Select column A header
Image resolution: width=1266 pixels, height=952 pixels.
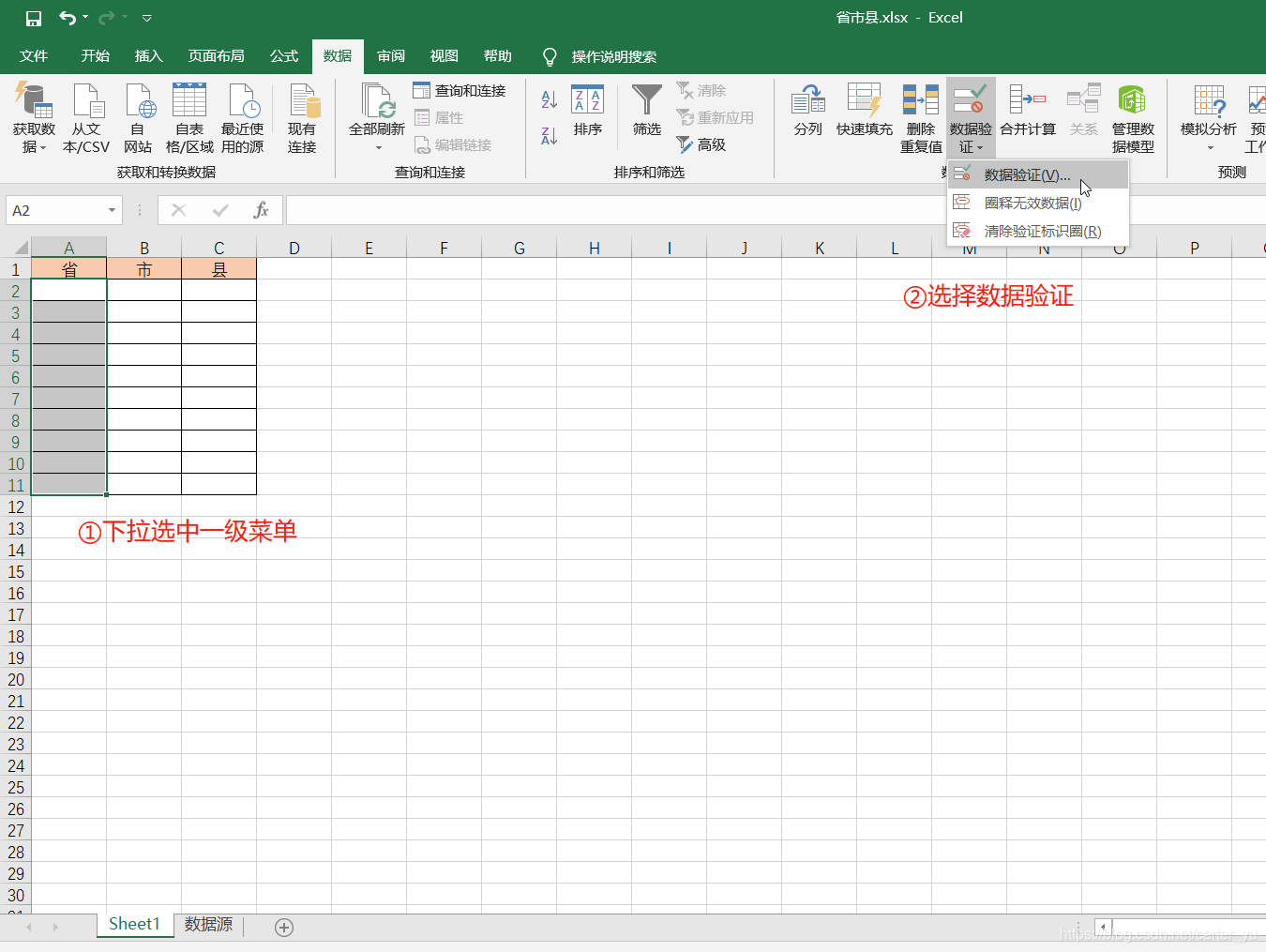[x=69, y=248]
